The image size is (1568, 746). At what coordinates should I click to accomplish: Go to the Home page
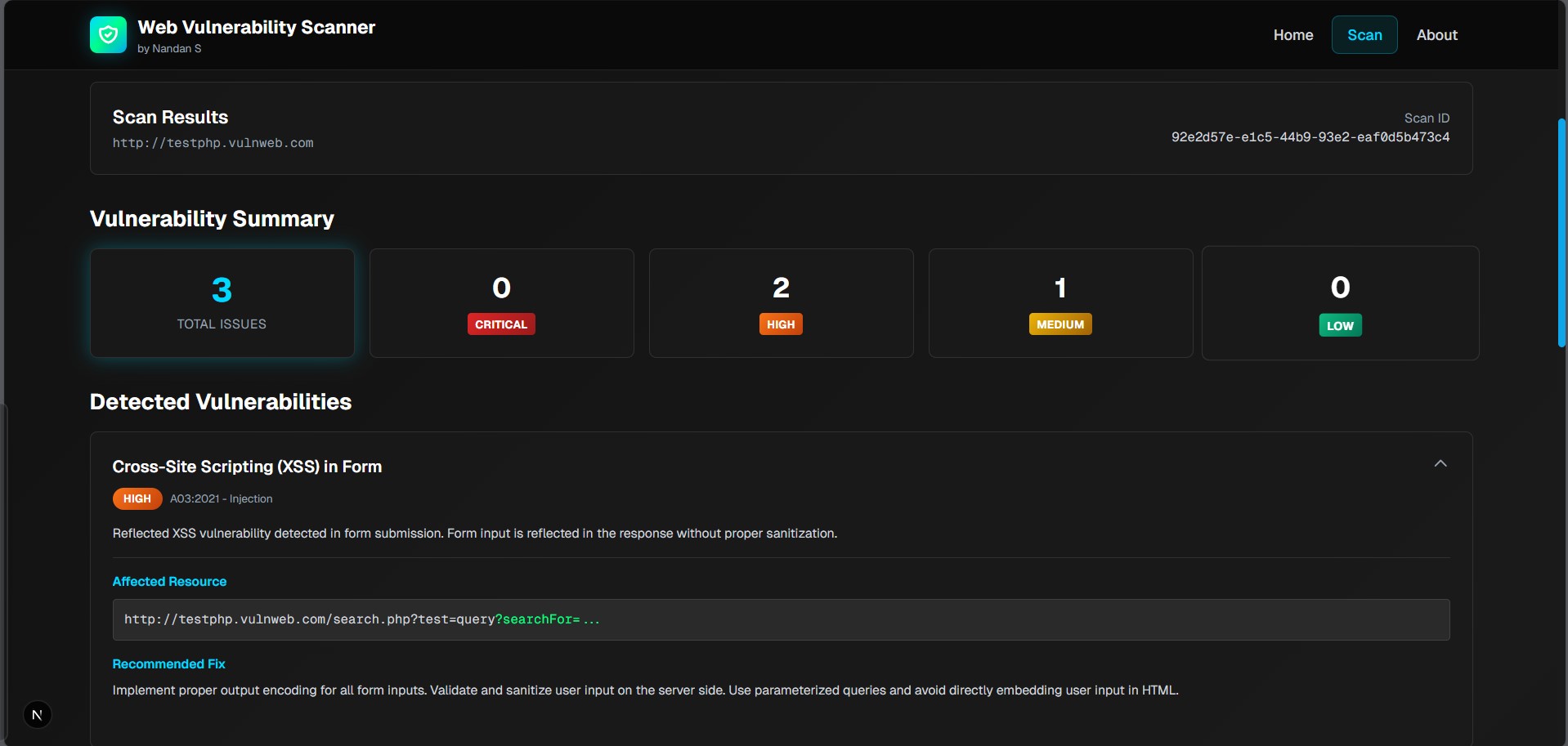click(1293, 35)
